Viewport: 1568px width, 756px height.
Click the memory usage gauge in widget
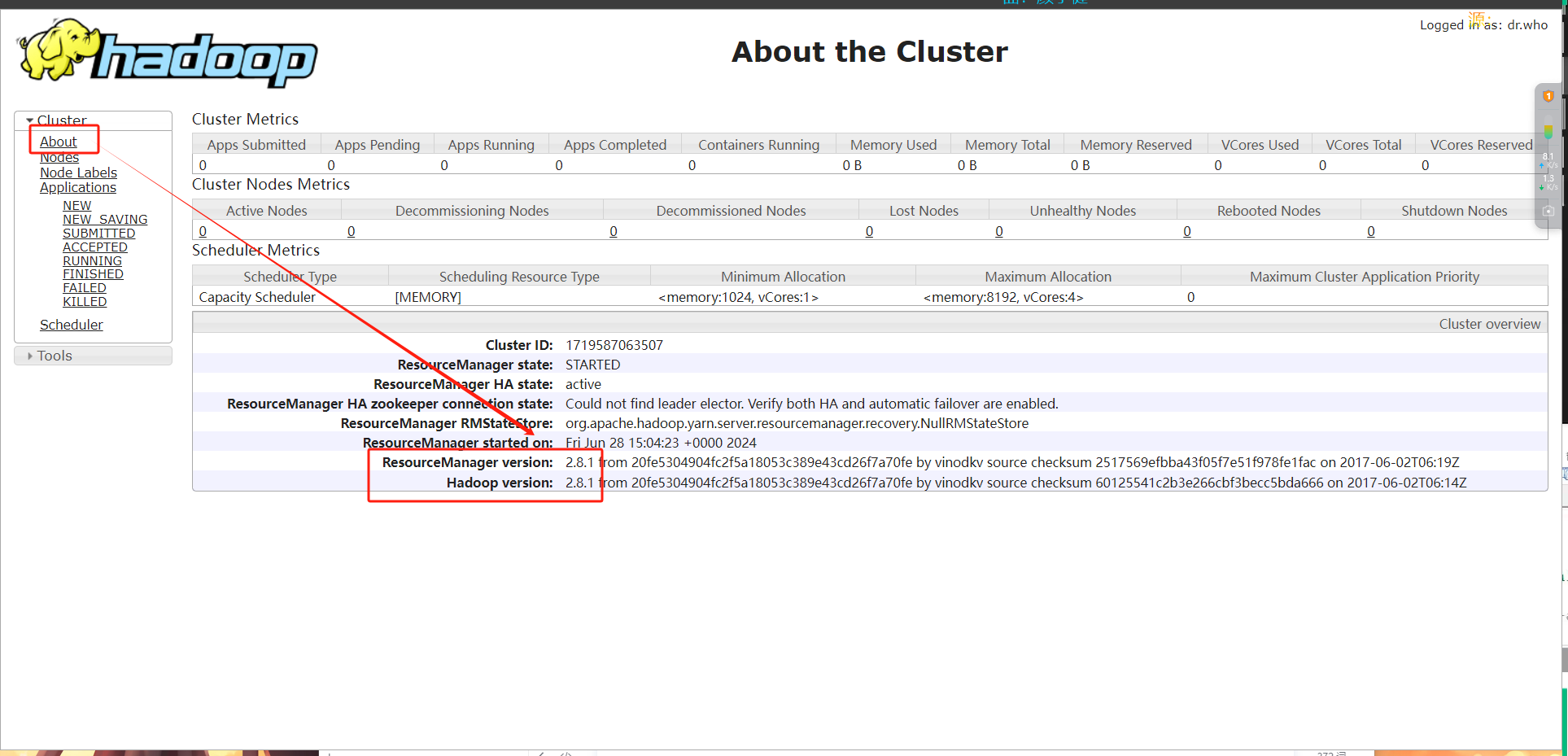click(x=1548, y=132)
